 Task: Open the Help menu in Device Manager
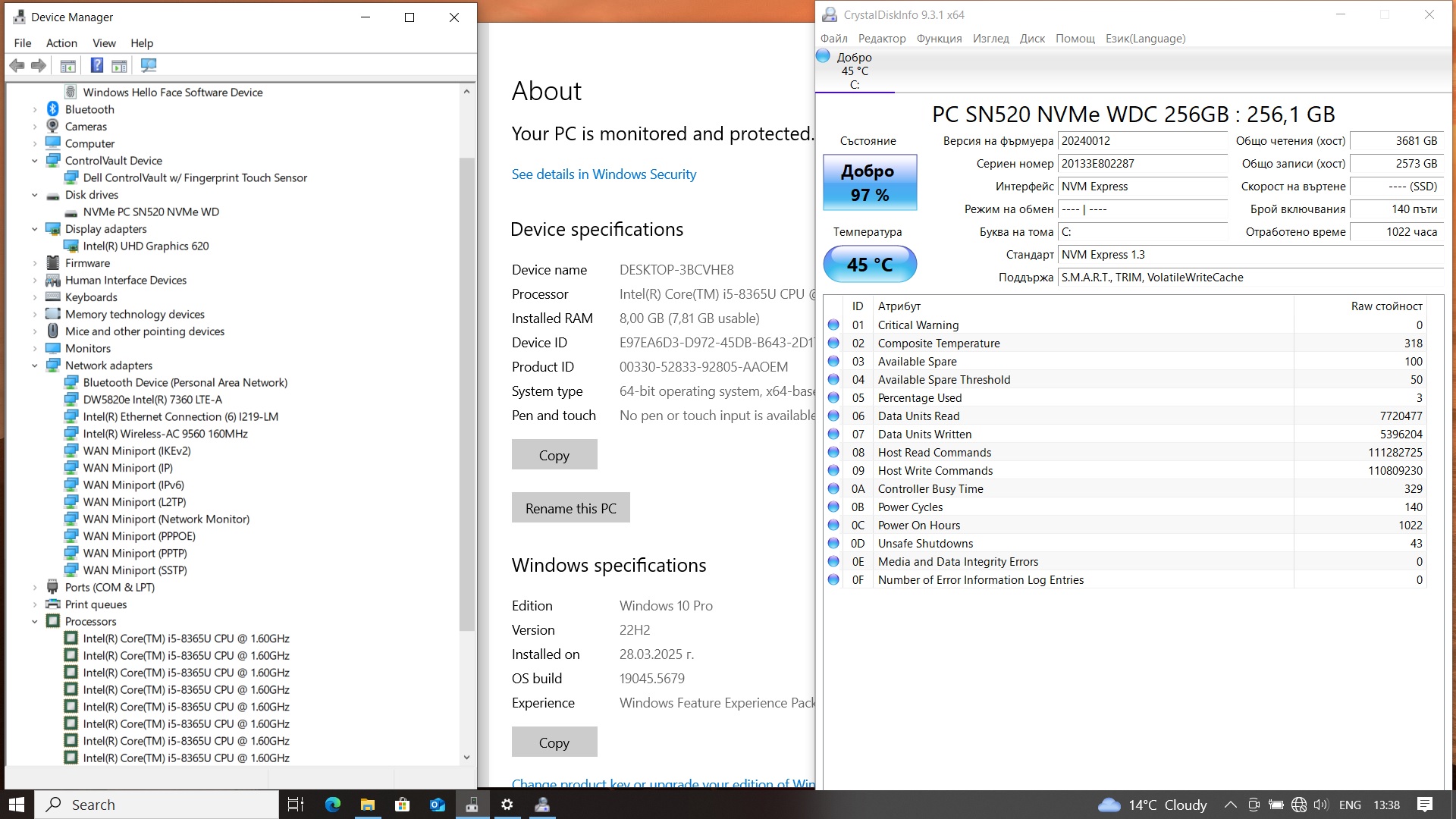[x=142, y=43]
